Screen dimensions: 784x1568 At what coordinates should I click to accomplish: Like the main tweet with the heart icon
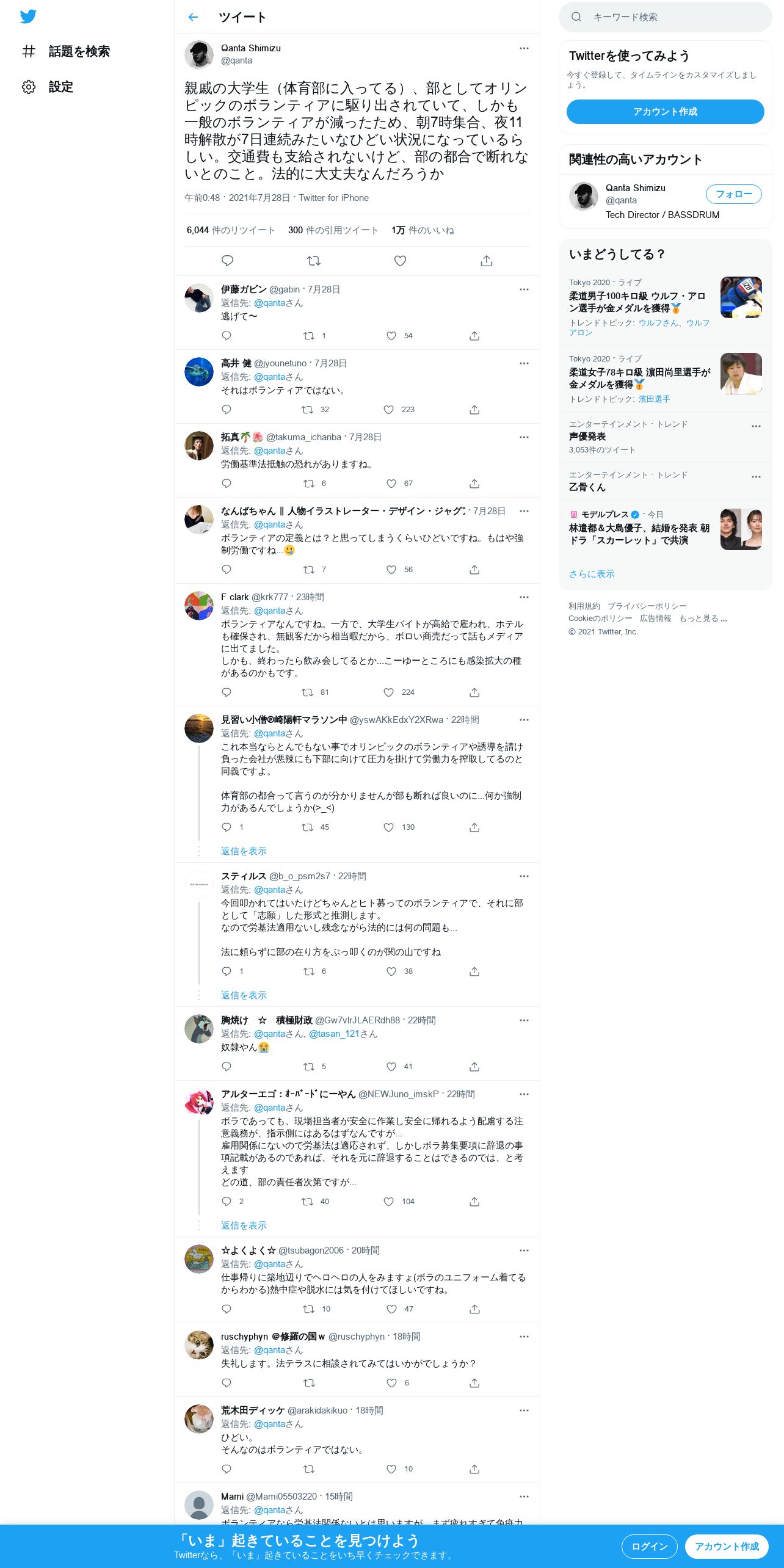[x=400, y=261]
